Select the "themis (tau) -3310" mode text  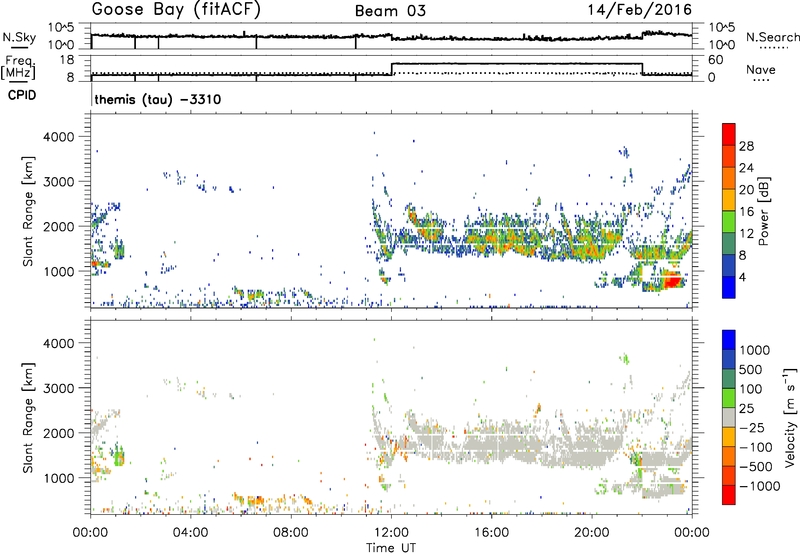click(x=158, y=99)
